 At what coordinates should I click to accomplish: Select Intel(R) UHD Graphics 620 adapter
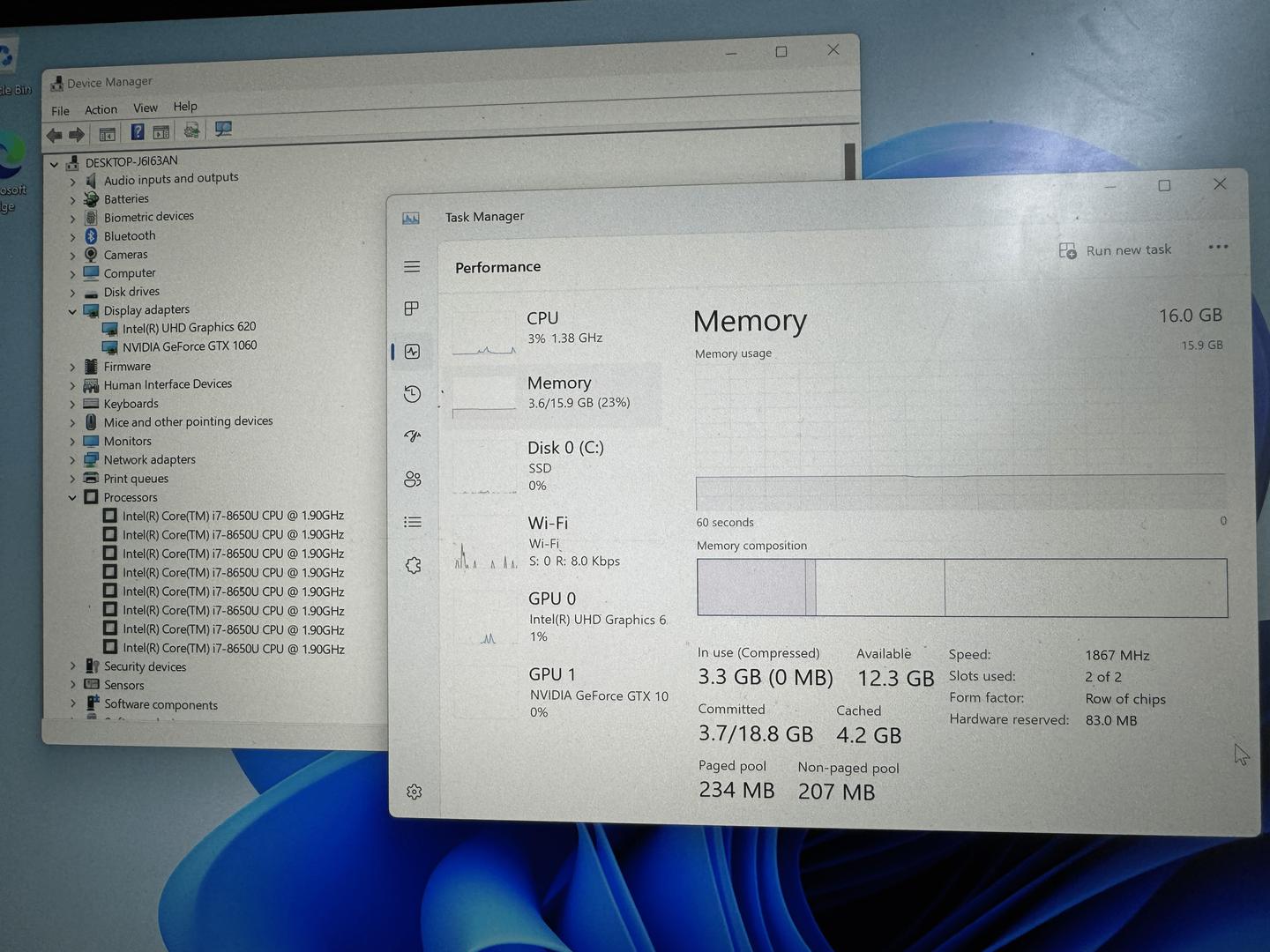pyautogui.click(x=189, y=328)
